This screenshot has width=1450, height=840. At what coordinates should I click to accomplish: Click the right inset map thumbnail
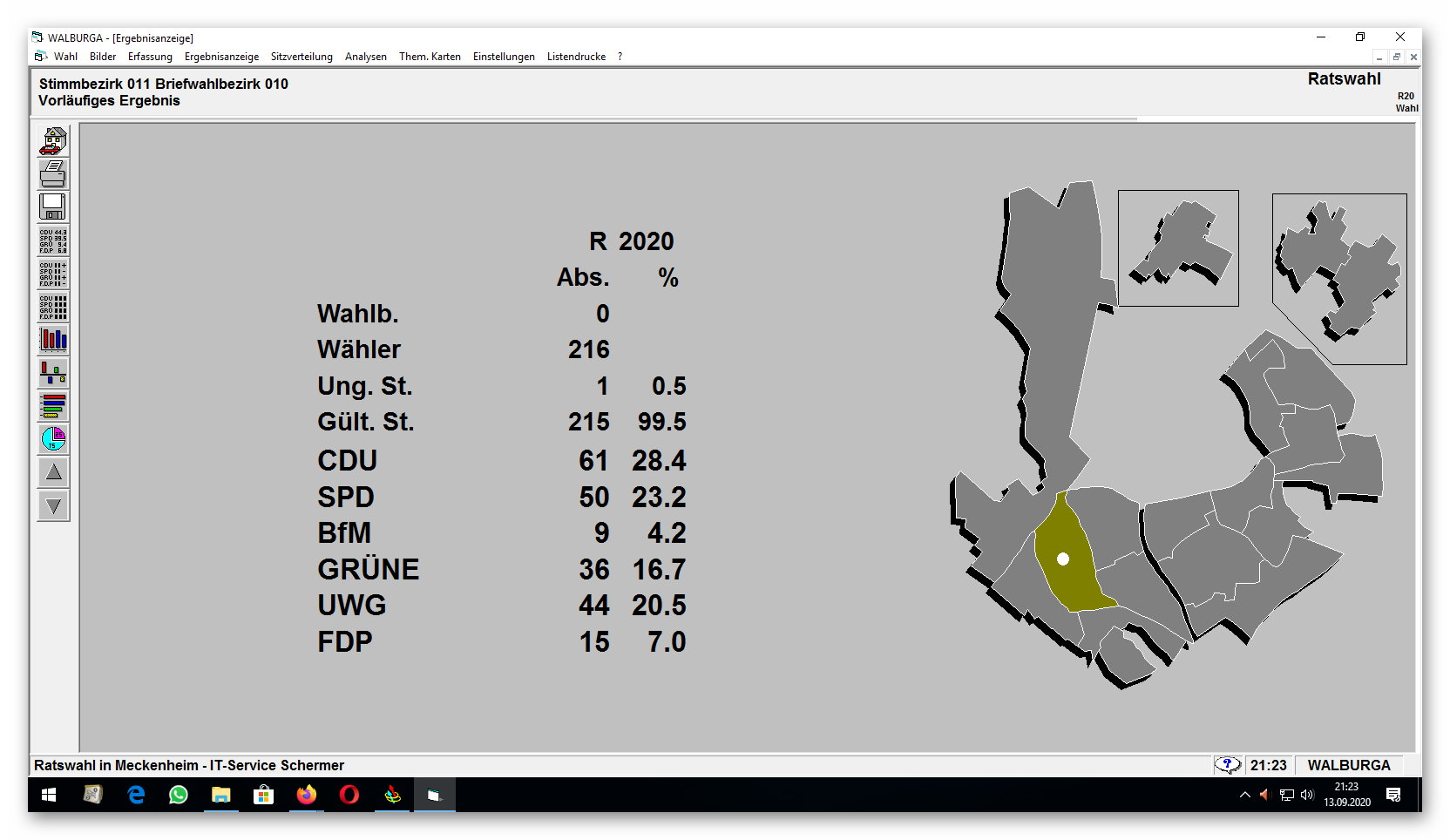click(x=1339, y=277)
